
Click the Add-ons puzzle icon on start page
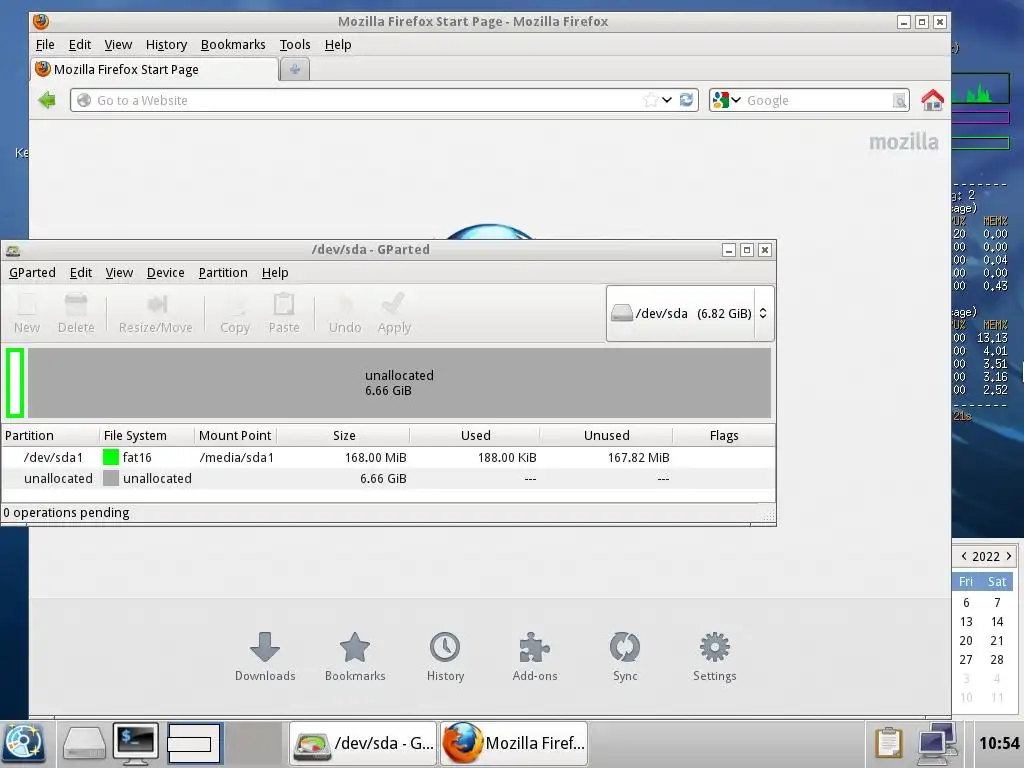tap(534, 647)
